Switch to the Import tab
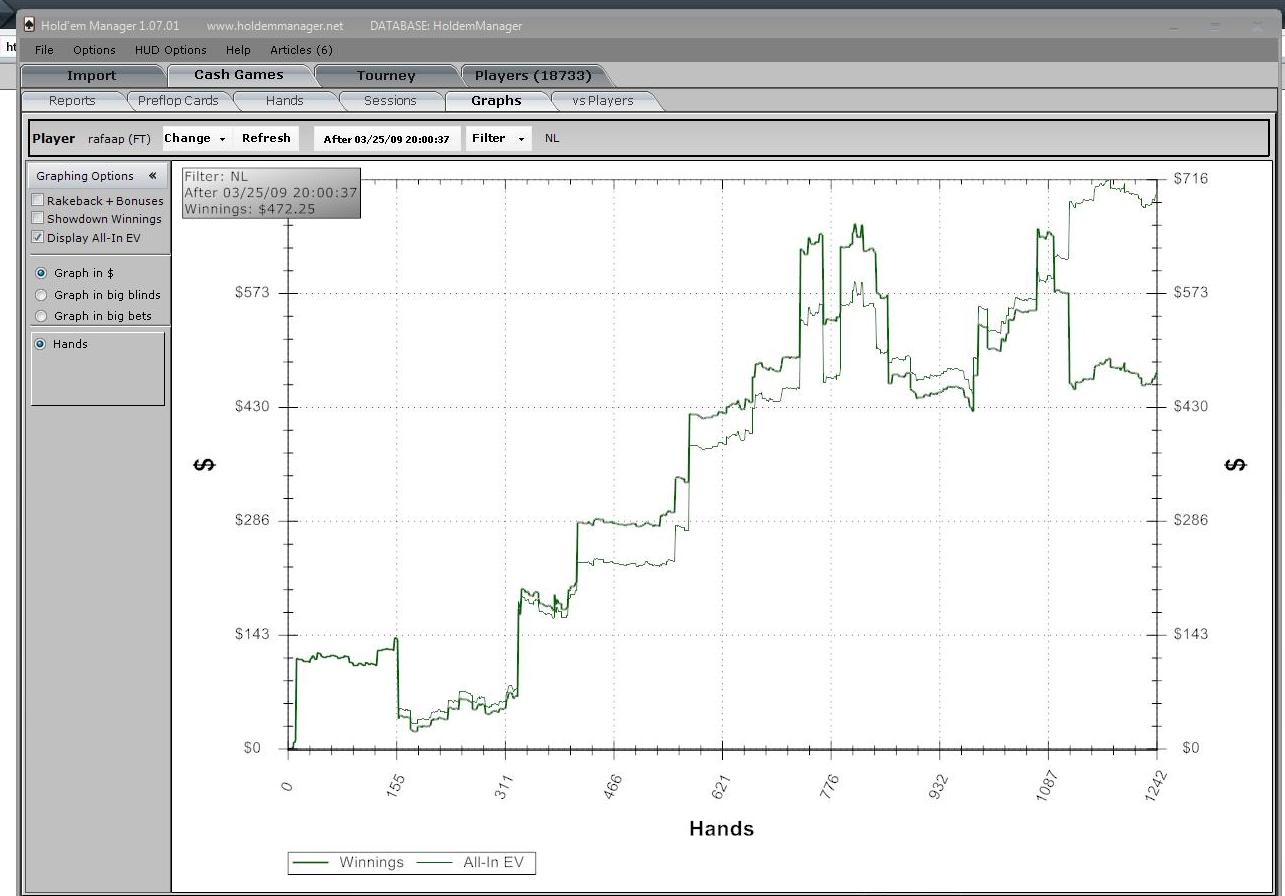This screenshot has width=1285, height=896. coord(91,75)
